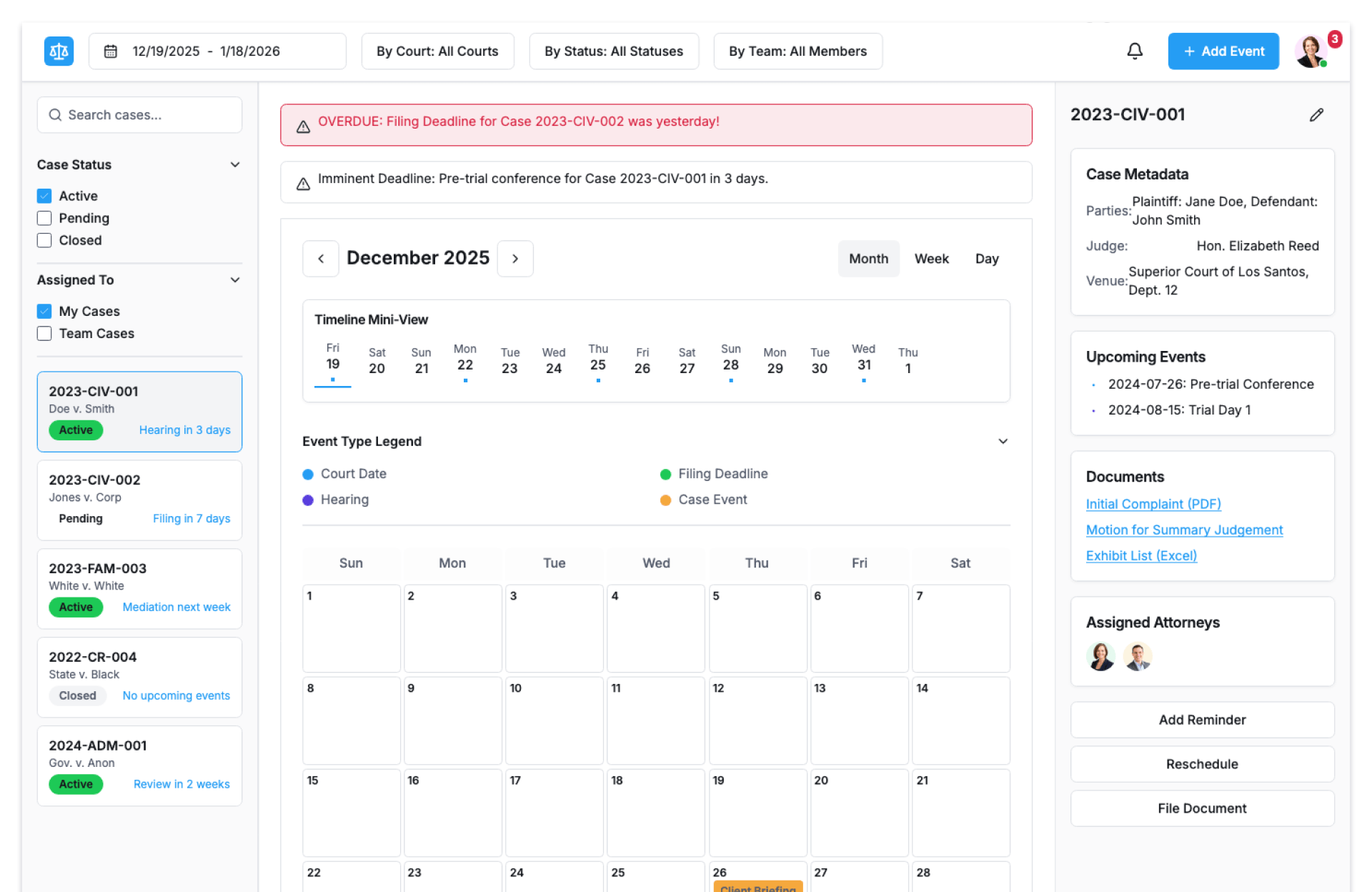1372x892 pixels.
Task: Click the Add Event button
Action: tap(1223, 51)
